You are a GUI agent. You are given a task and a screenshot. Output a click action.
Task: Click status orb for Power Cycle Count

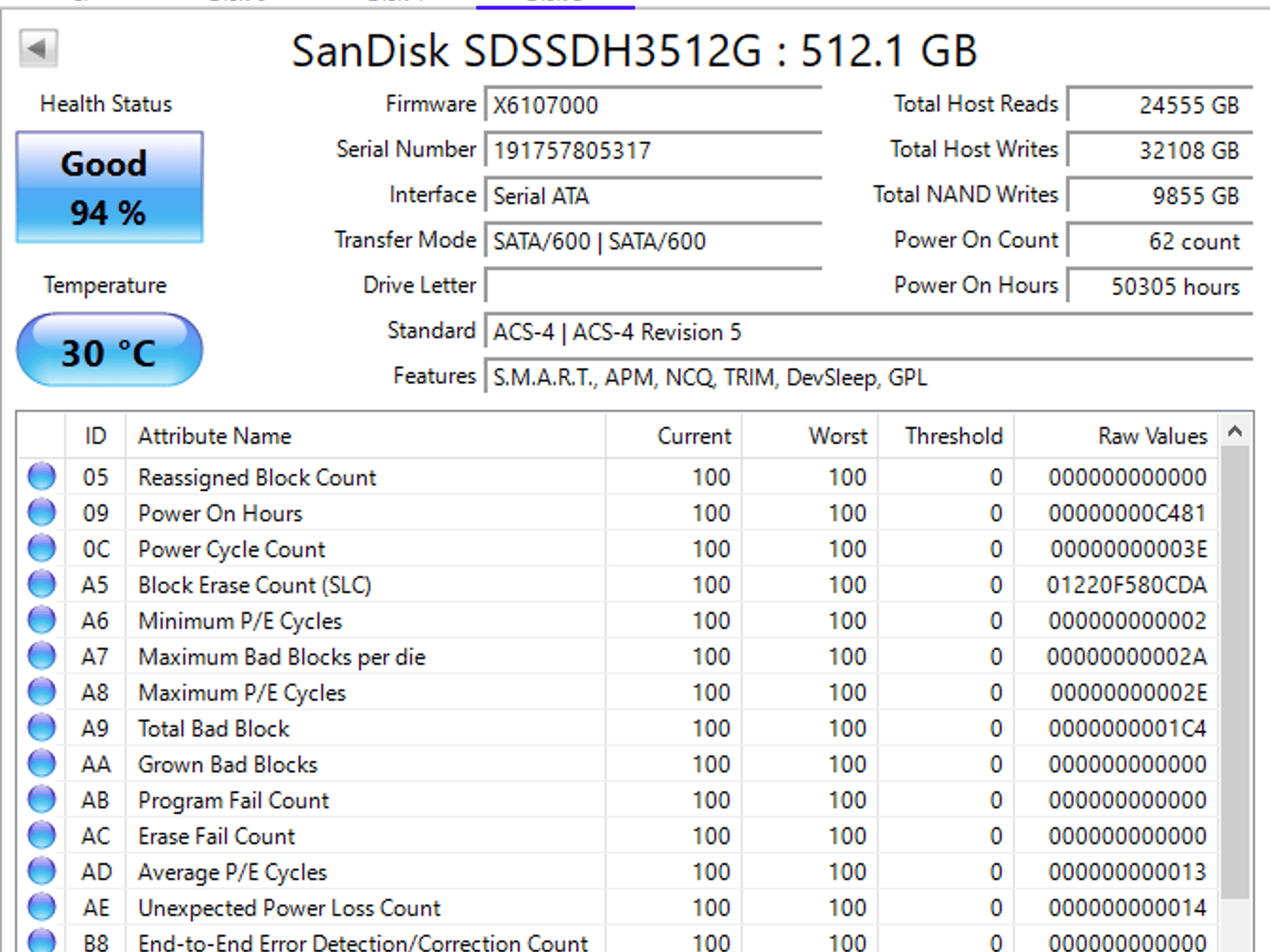pos(42,549)
